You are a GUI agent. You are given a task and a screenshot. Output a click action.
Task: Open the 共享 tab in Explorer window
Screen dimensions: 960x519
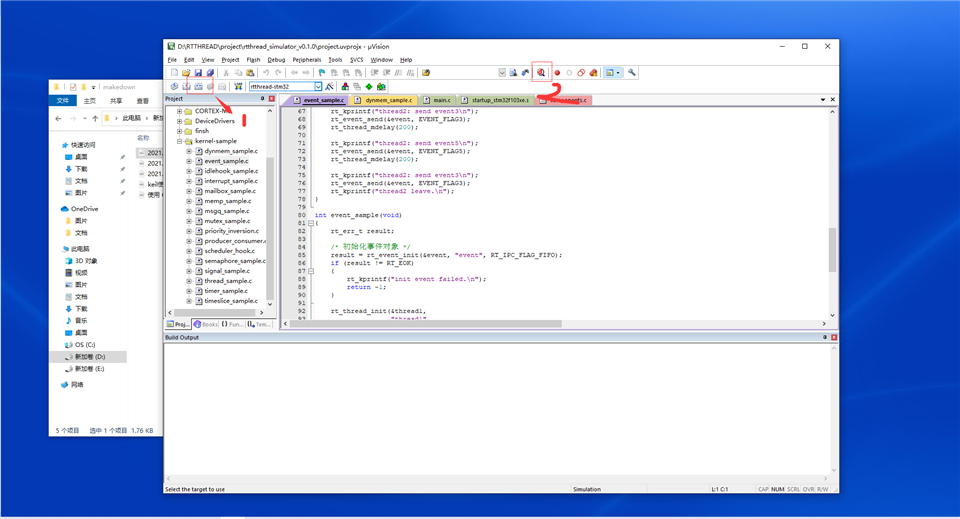116,101
